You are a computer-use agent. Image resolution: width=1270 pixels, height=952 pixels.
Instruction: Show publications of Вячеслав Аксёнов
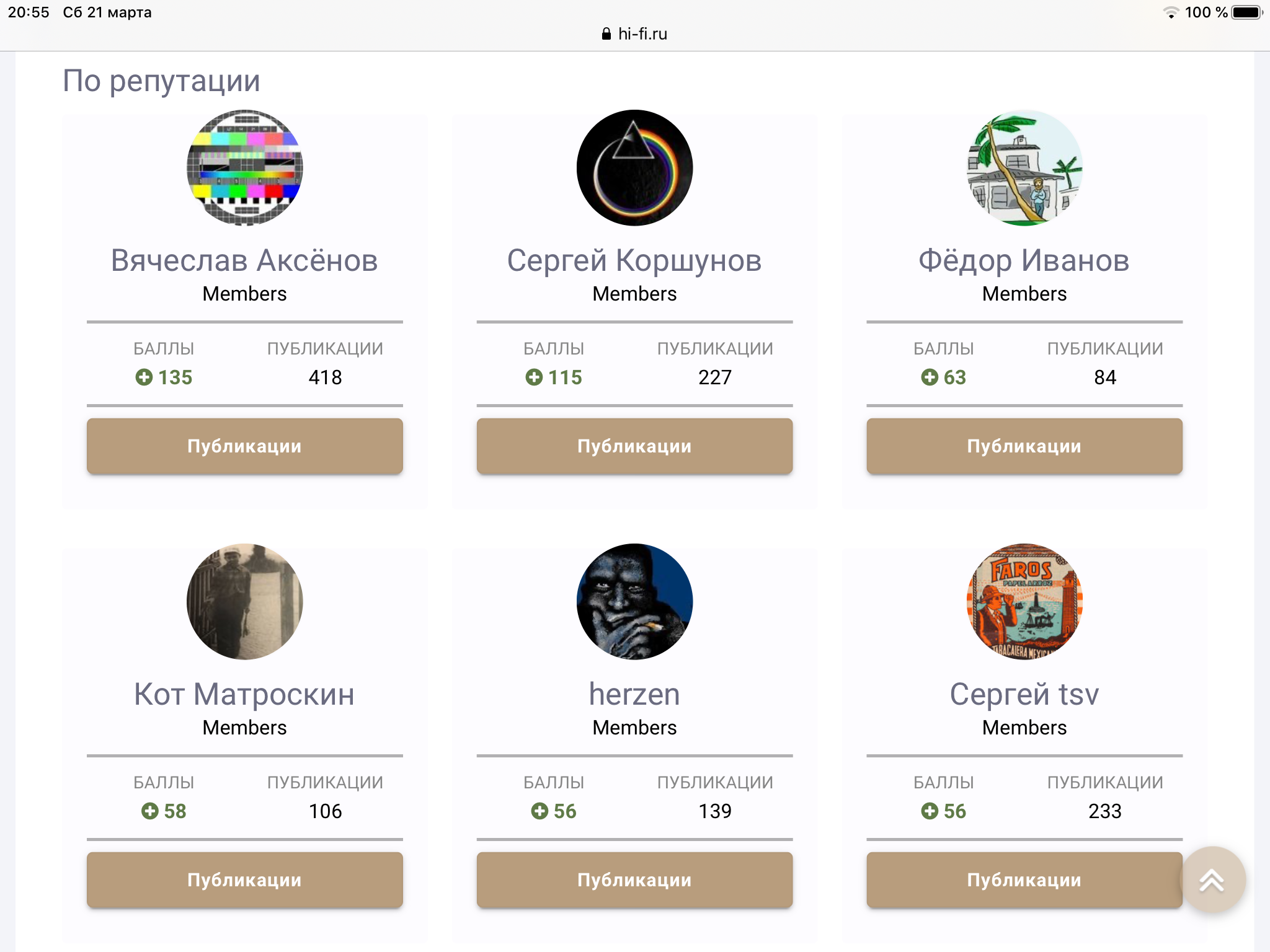[x=245, y=446]
